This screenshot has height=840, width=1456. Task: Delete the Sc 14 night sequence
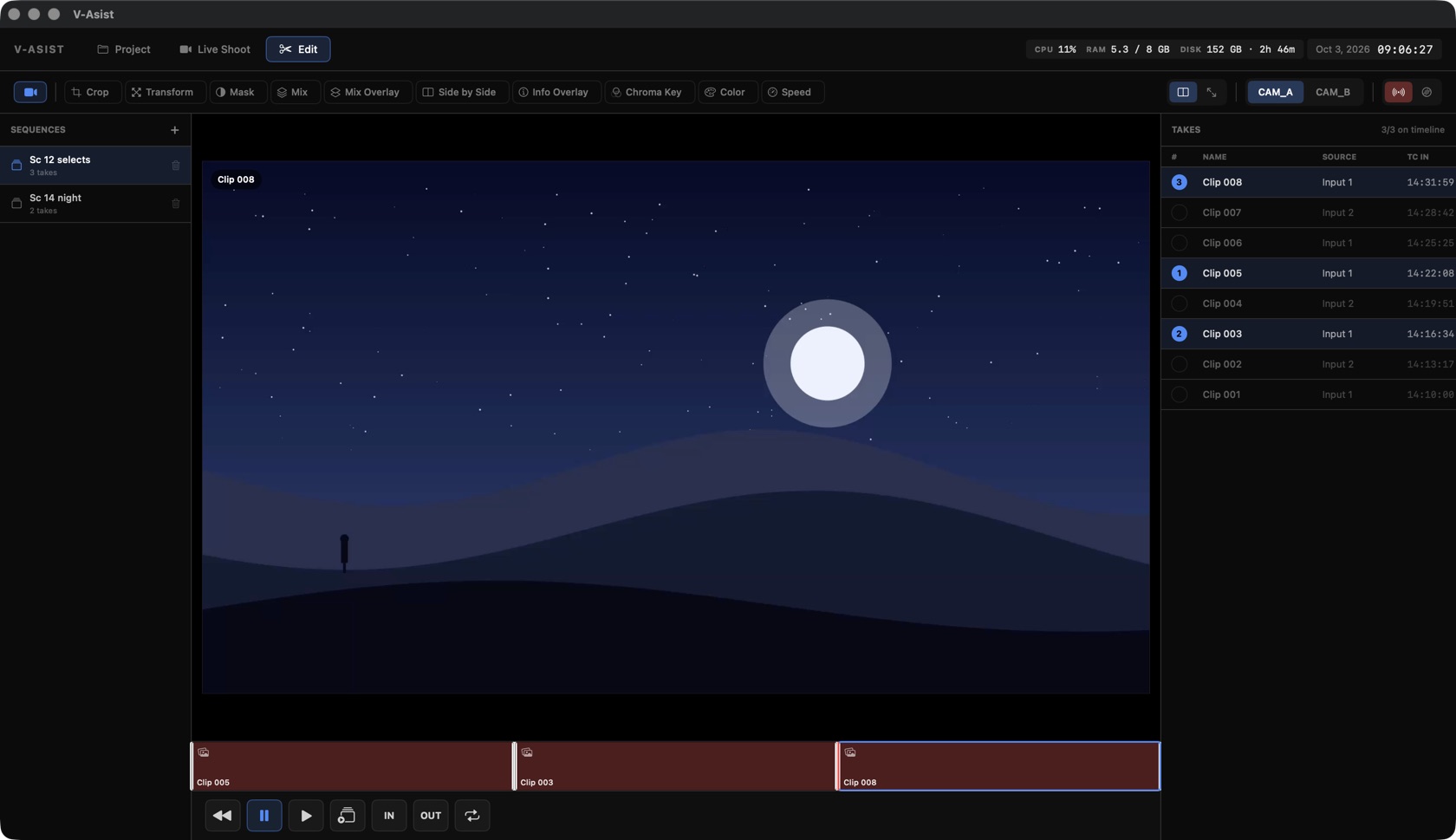[x=176, y=204]
